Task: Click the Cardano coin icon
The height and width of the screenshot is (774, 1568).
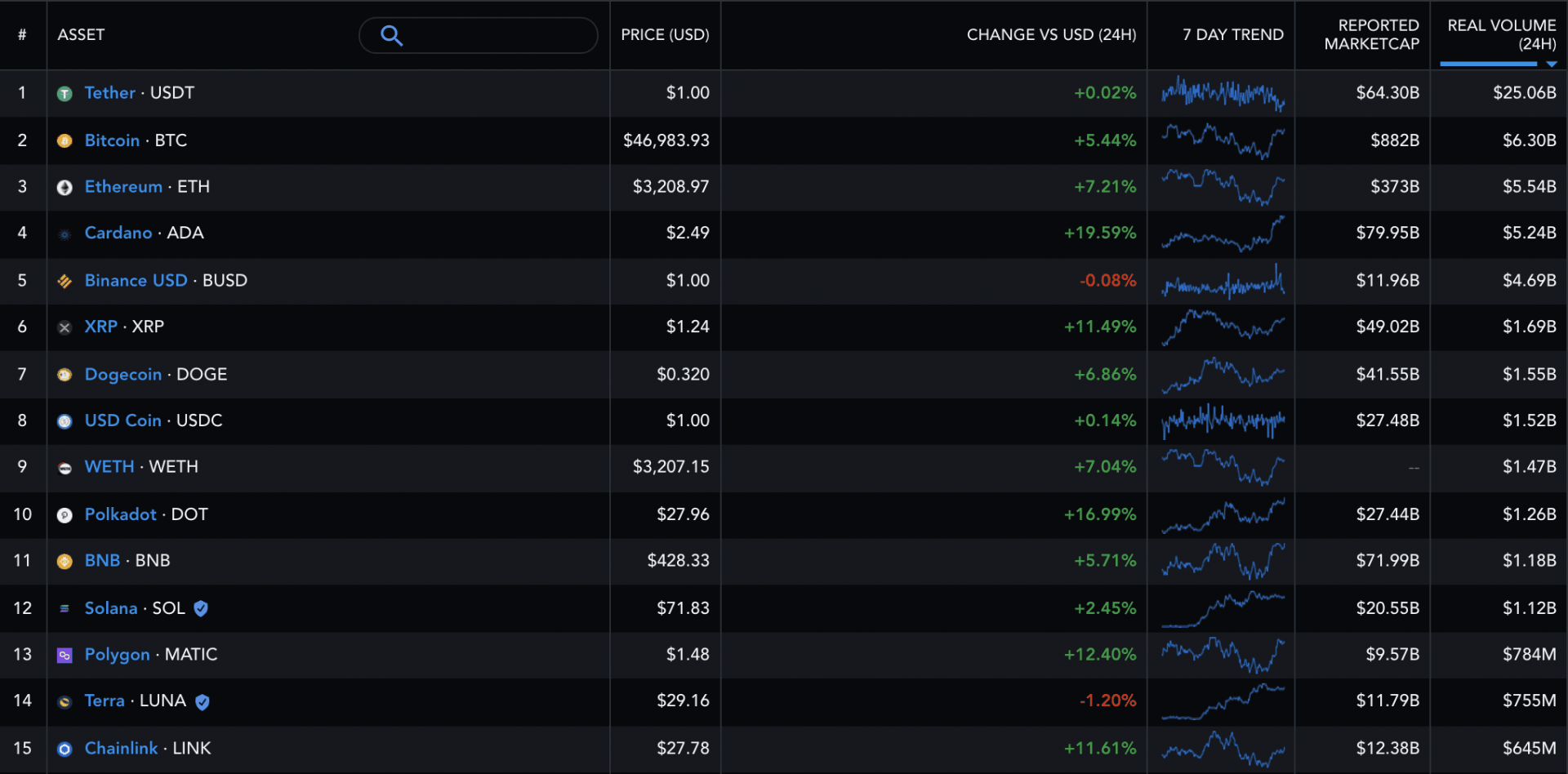Action: (65, 234)
